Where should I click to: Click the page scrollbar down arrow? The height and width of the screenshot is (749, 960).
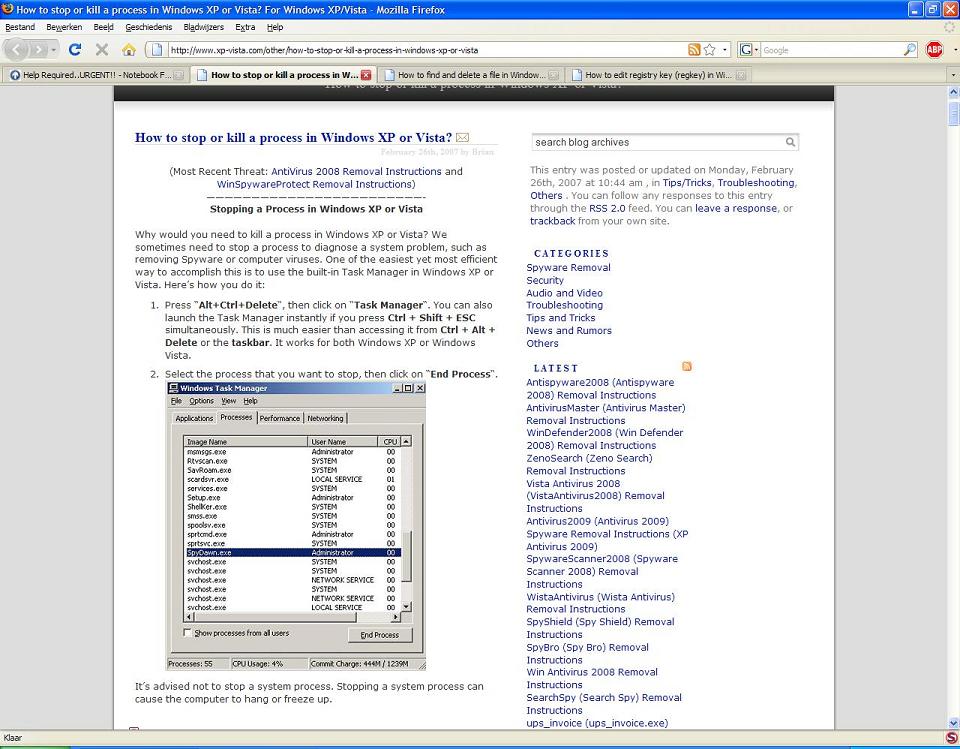[x=953, y=723]
